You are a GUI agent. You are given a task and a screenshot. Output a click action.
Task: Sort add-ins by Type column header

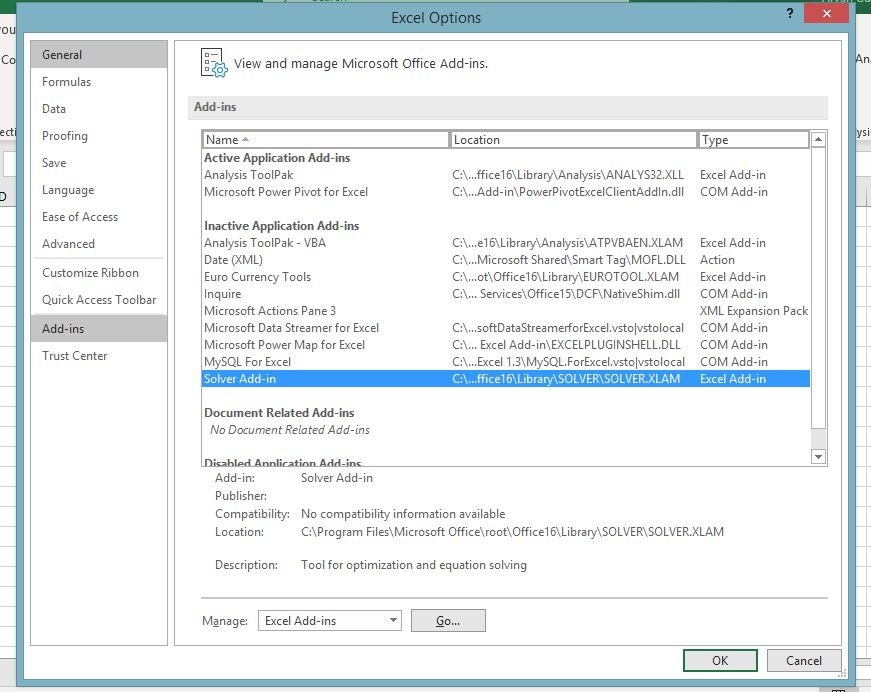[753, 140]
